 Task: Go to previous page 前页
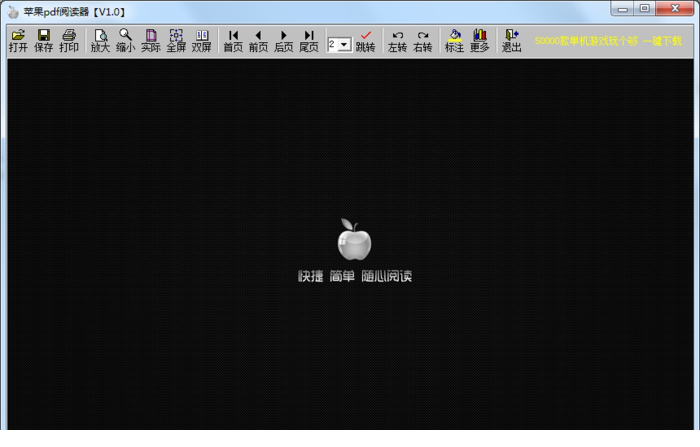(x=258, y=41)
